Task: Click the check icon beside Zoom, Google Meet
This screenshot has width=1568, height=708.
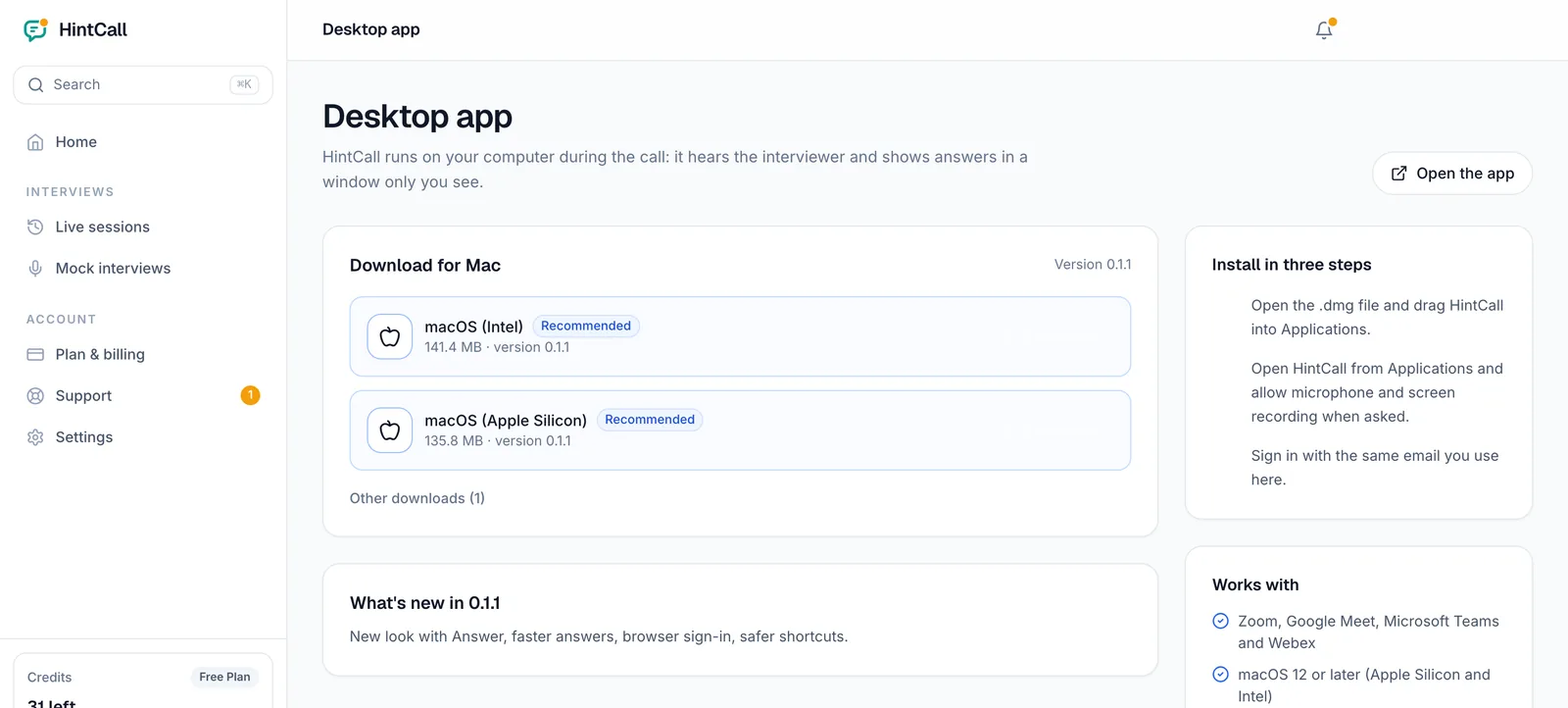Action: coord(1221,621)
